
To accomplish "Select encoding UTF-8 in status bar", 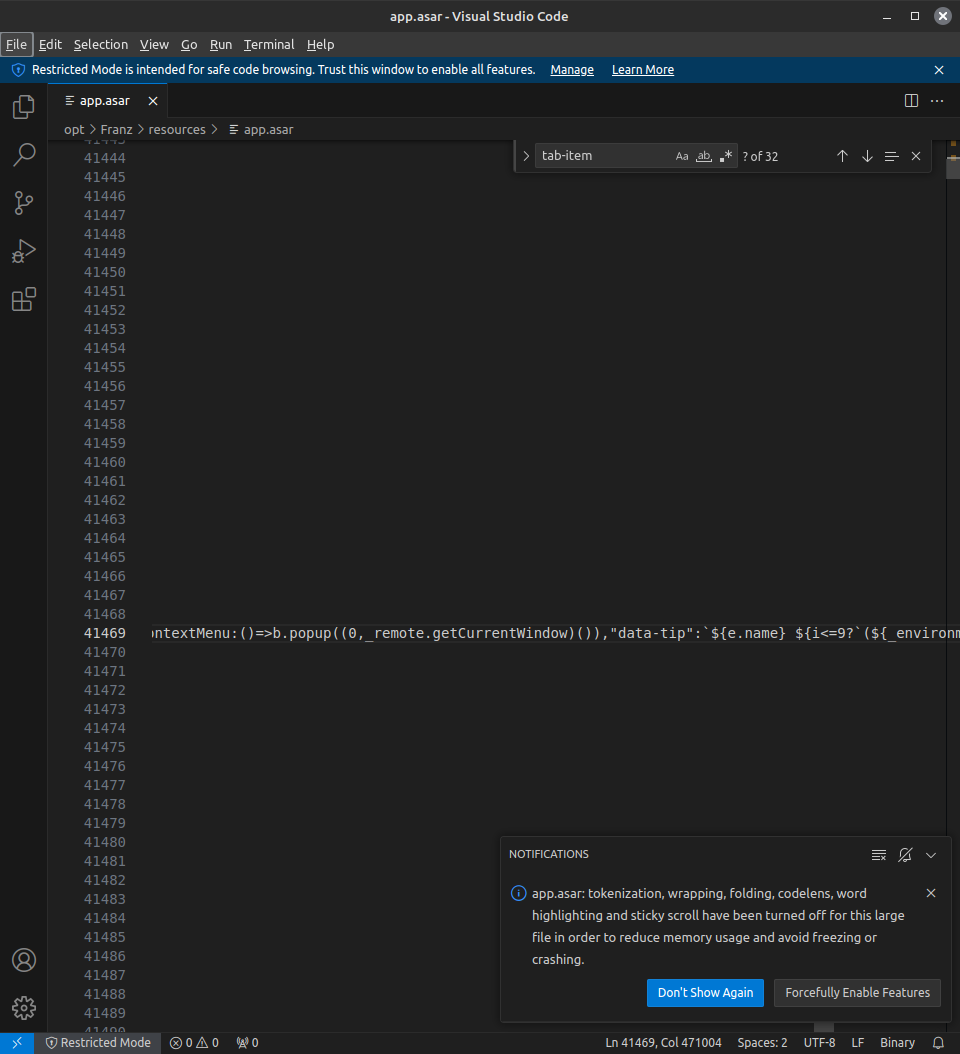I will click(x=819, y=1043).
